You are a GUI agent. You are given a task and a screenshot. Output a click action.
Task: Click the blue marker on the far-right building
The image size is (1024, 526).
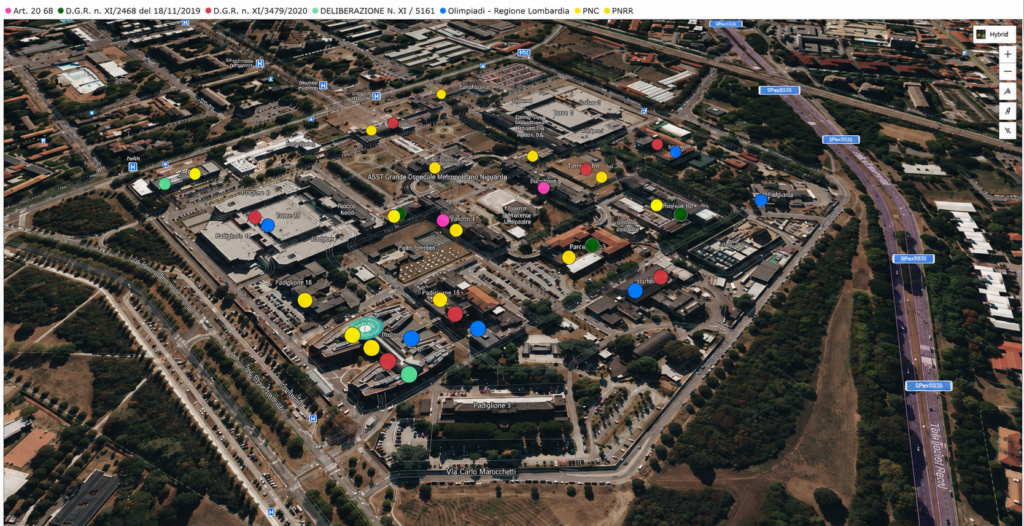tap(761, 200)
